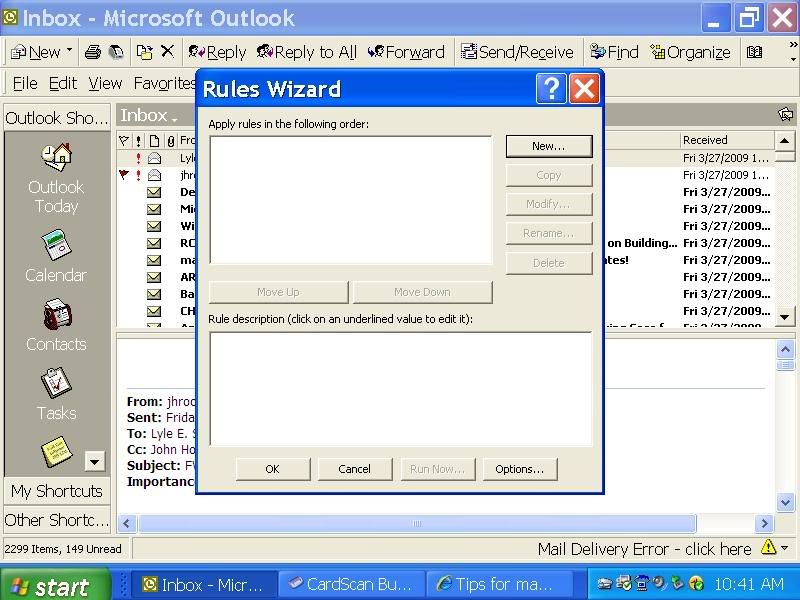Click Reply in the Outlook toolbar

coord(217,52)
